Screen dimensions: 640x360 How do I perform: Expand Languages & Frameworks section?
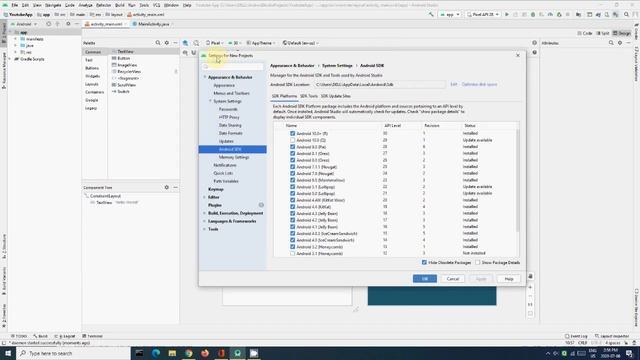205,221
